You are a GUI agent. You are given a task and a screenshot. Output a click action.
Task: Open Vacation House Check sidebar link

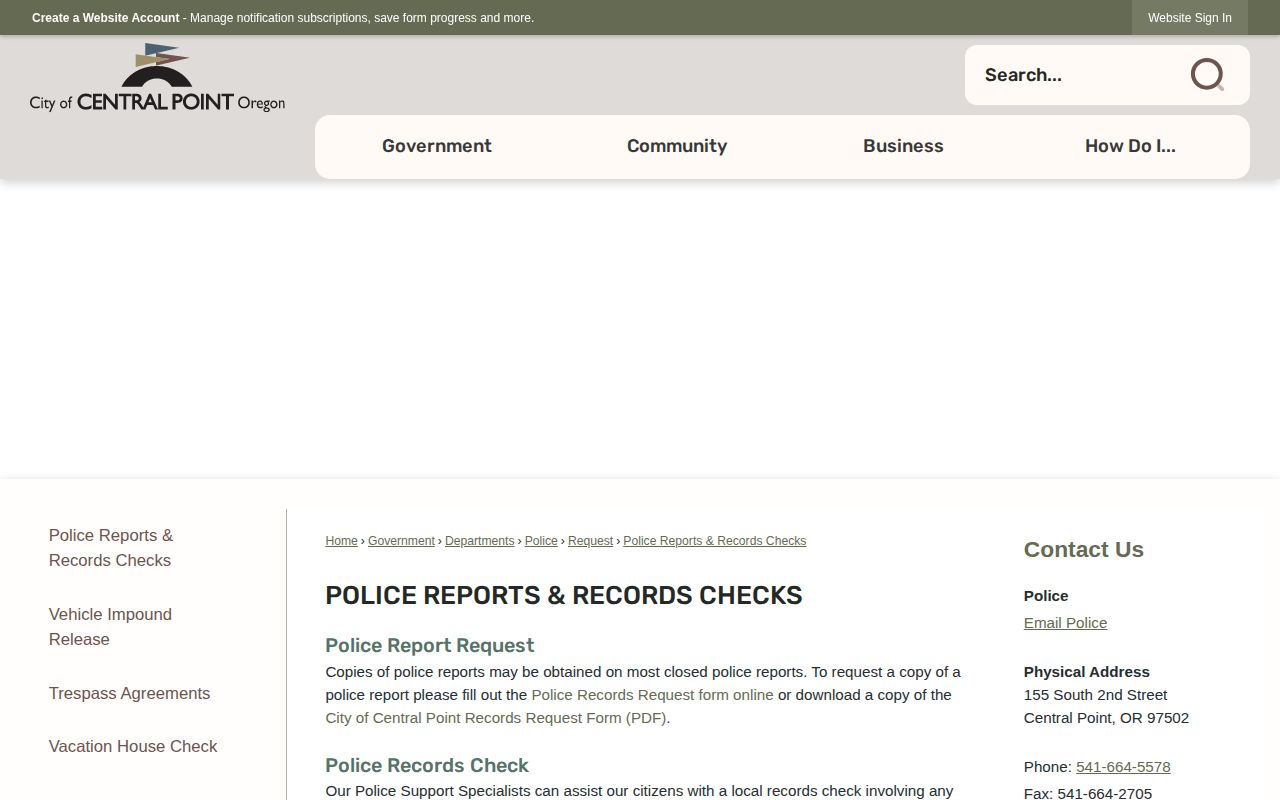click(133, 746)
